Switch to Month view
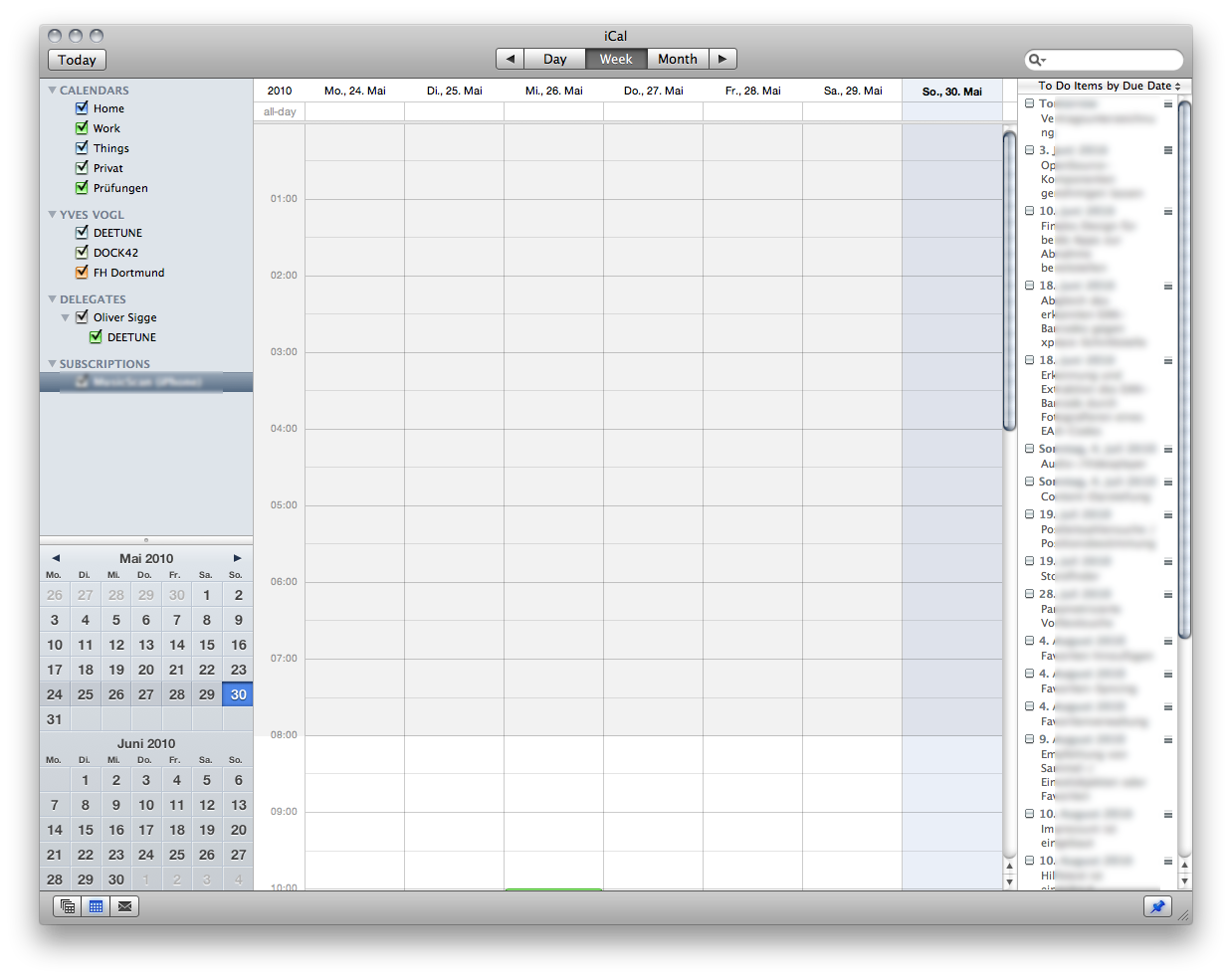The image size is (1232, 979). click(x=677, y=59)
